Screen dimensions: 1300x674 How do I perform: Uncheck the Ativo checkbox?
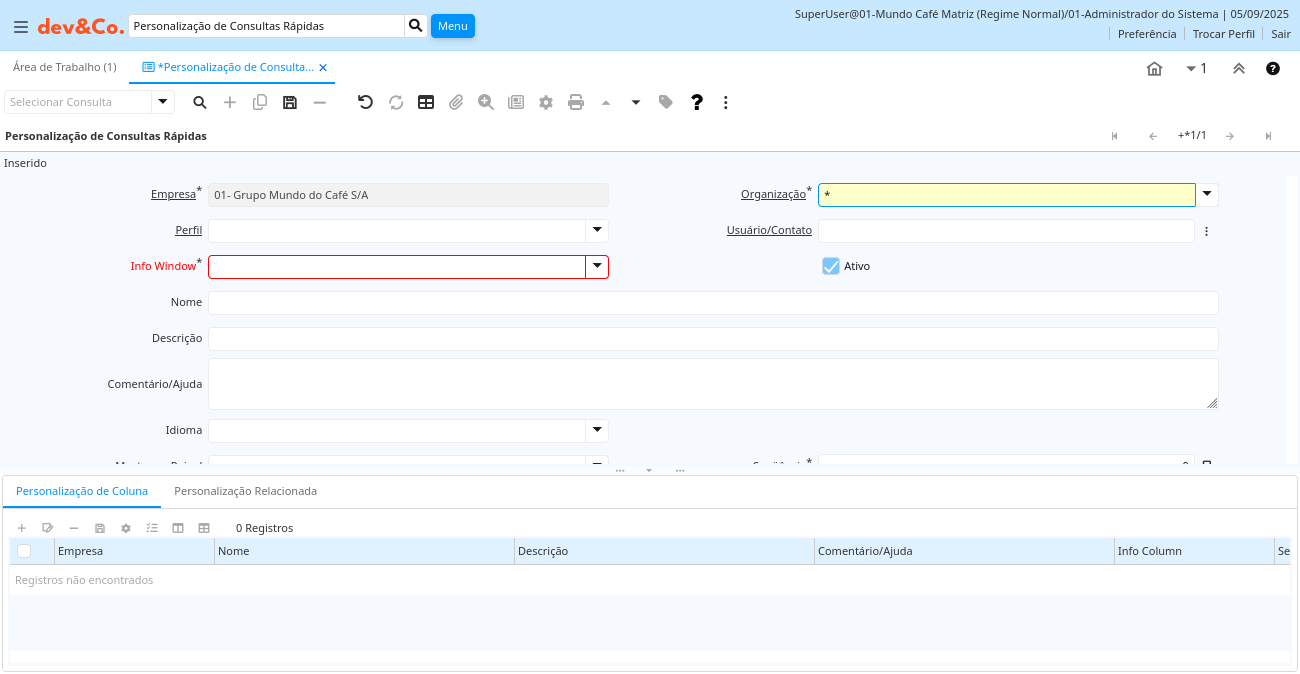(831, 266)
